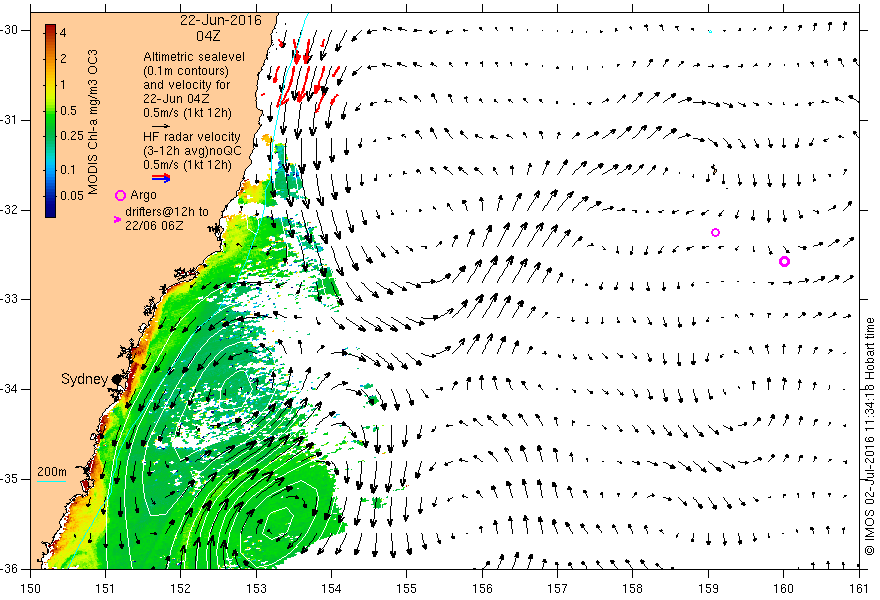Click the '0.5m/s (1kt 12h)' scale under HF radar
The width and height of the screenshot is (880, 600).
pyautogui.click(x=187, y=164)
